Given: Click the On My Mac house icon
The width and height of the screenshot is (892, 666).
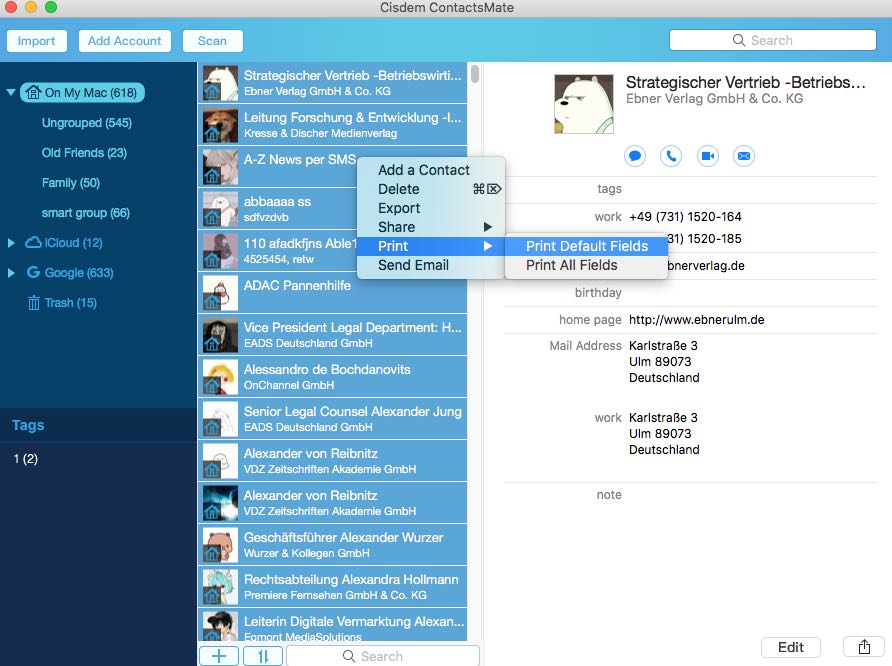Looking at the screenshot, I should tap(34, 92).
